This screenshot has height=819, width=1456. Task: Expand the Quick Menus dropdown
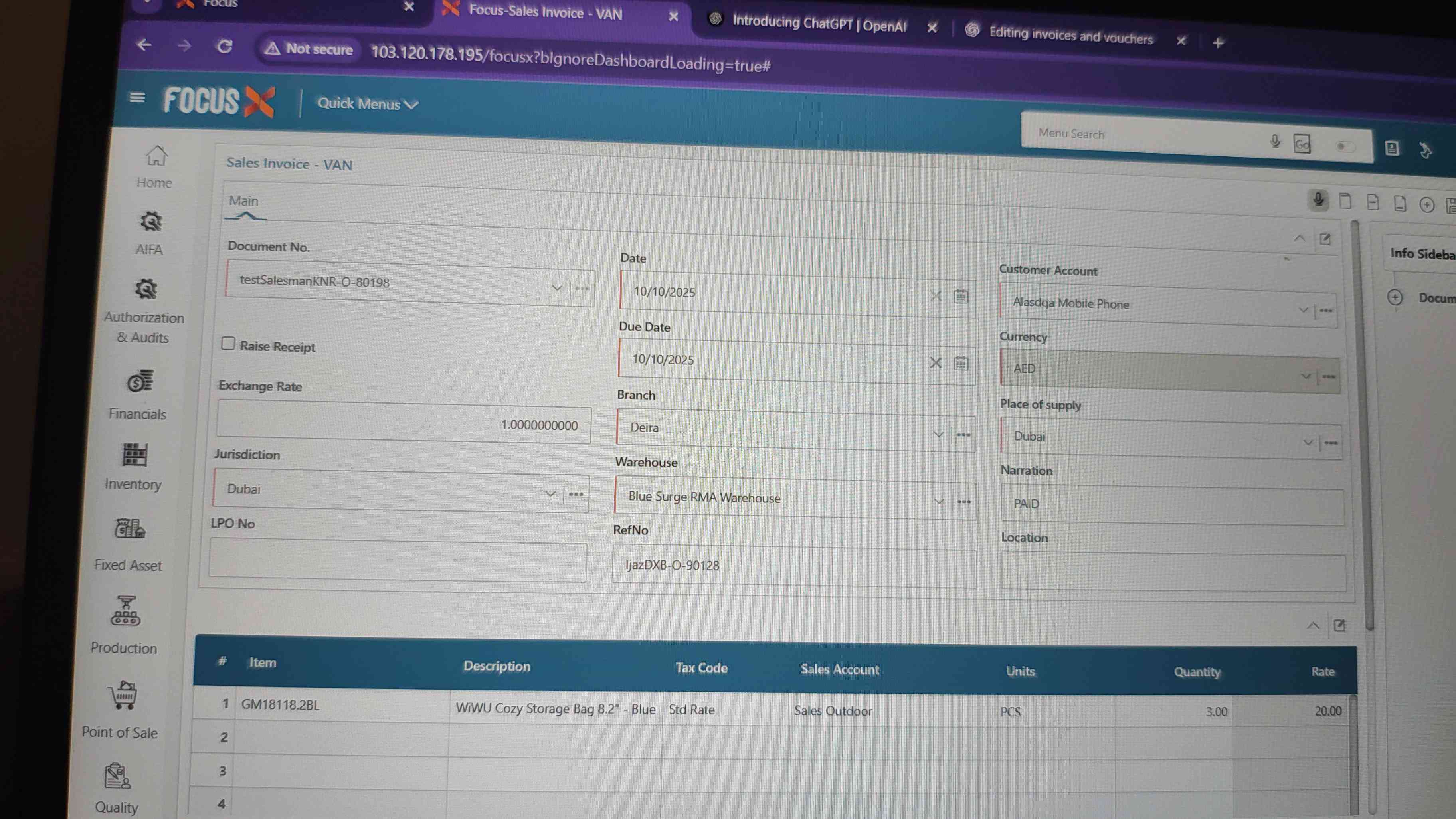click(367, 104)
